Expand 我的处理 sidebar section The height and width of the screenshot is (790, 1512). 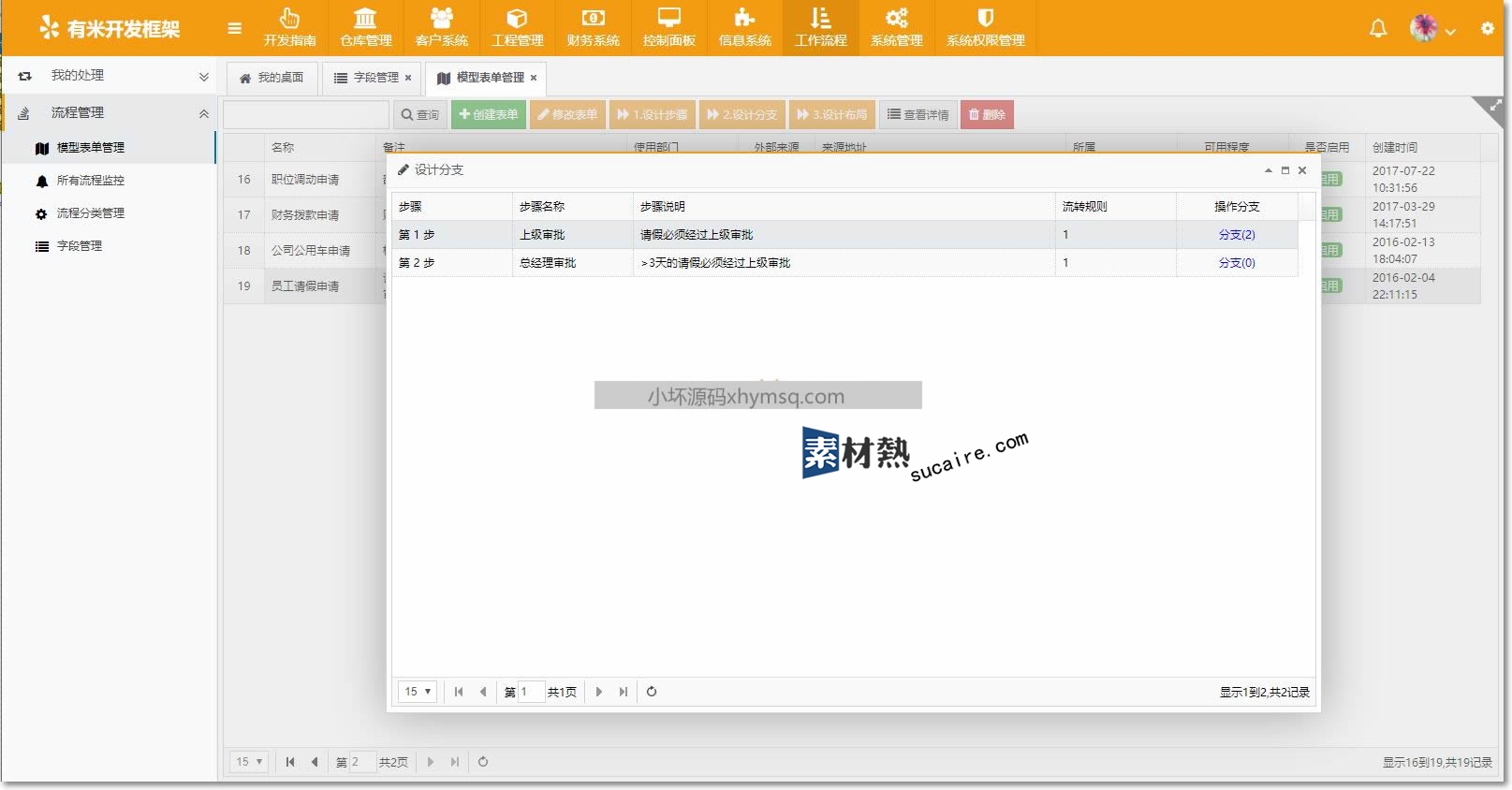click(203, 77)
